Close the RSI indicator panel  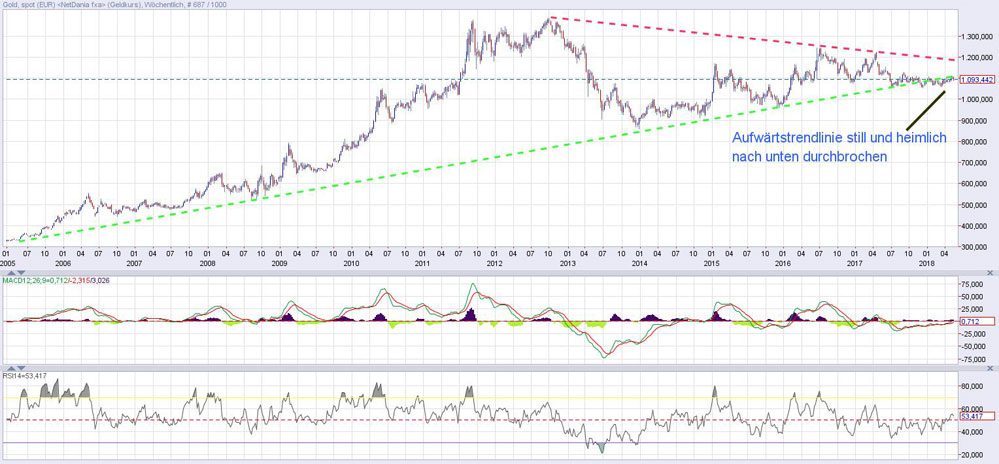click(x=989, y=369)
